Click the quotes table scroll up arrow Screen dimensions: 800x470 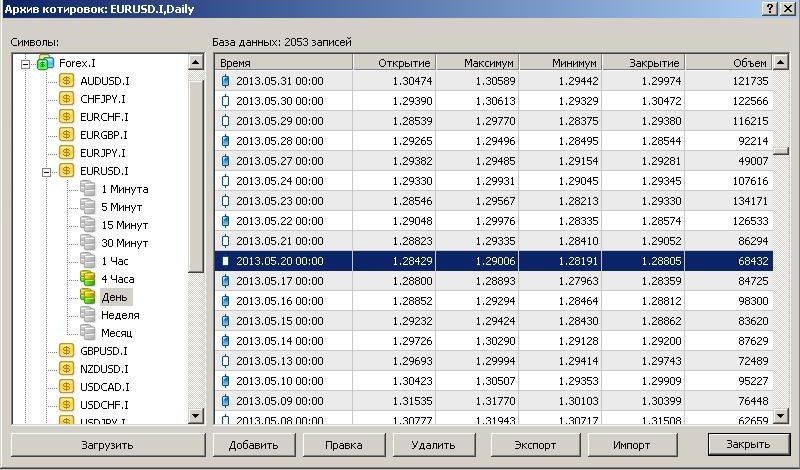tap(781, 62)
